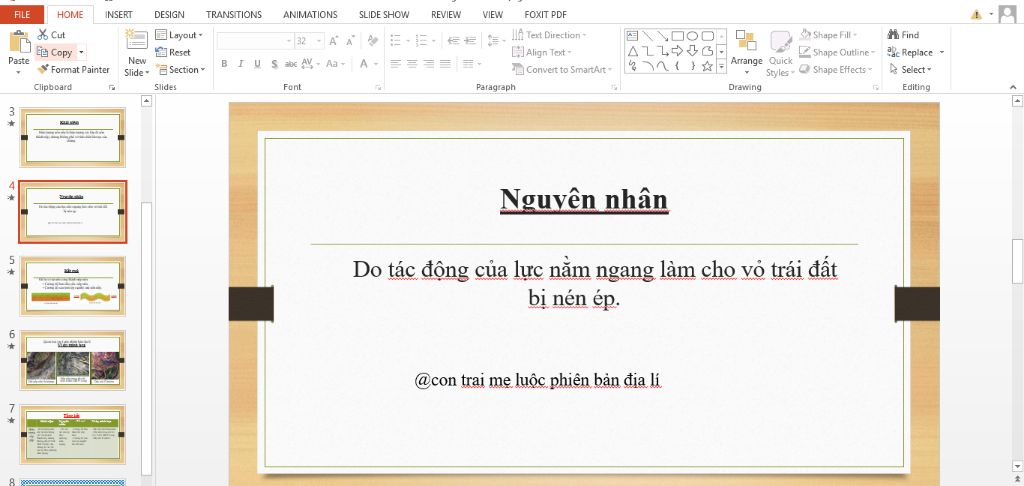Image resolution: width=1024 pixels, height=486 pixels.
Task: Expand the shapes gallery More arrow
Action: pyautogui.click(x=722, y=67)
